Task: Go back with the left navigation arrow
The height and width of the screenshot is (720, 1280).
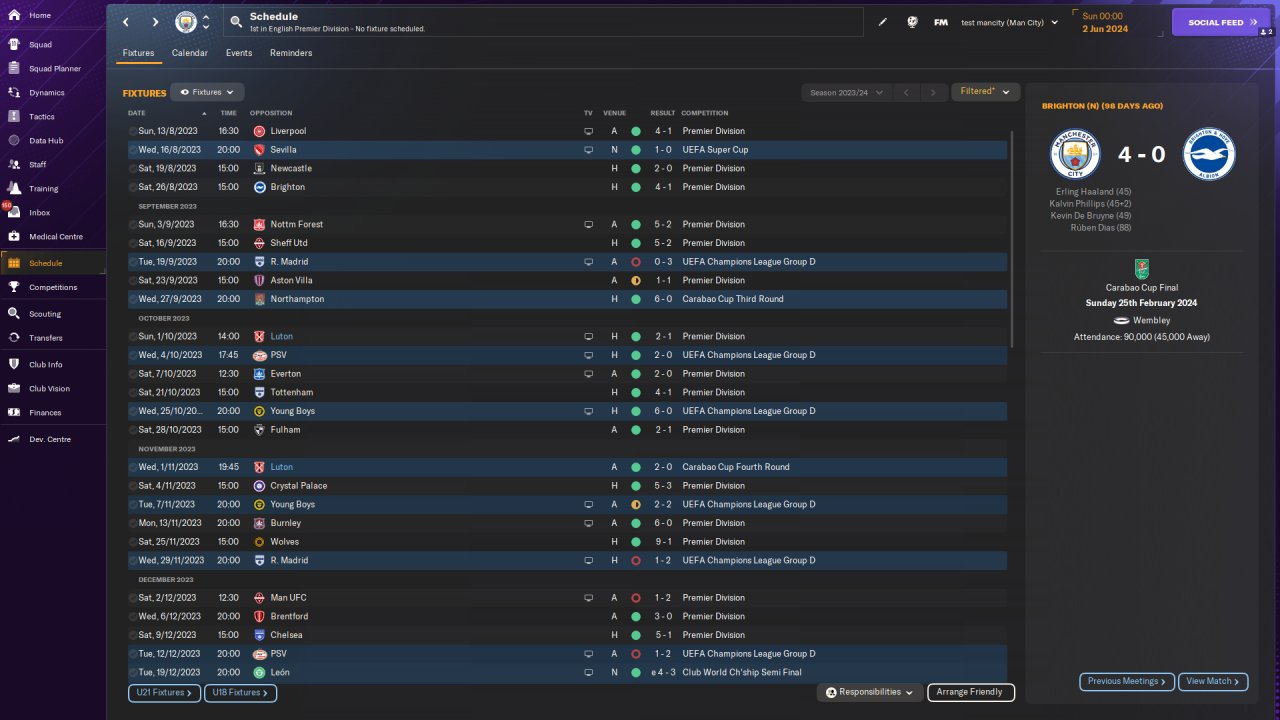Action: click(x=126, y=22)
